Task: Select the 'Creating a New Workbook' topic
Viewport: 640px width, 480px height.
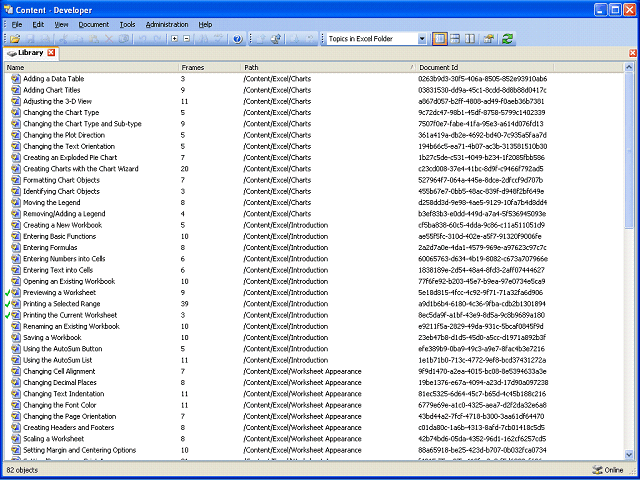Action: tap(62, 225)
